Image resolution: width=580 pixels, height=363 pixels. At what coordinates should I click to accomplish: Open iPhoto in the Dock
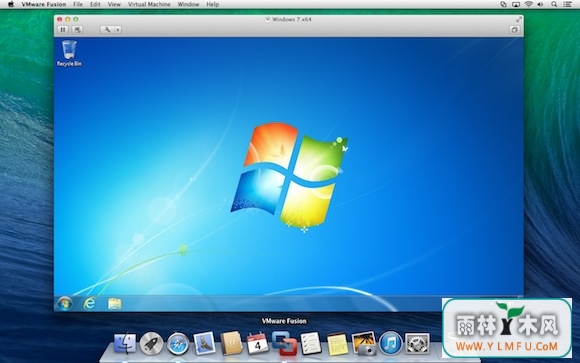364,343
